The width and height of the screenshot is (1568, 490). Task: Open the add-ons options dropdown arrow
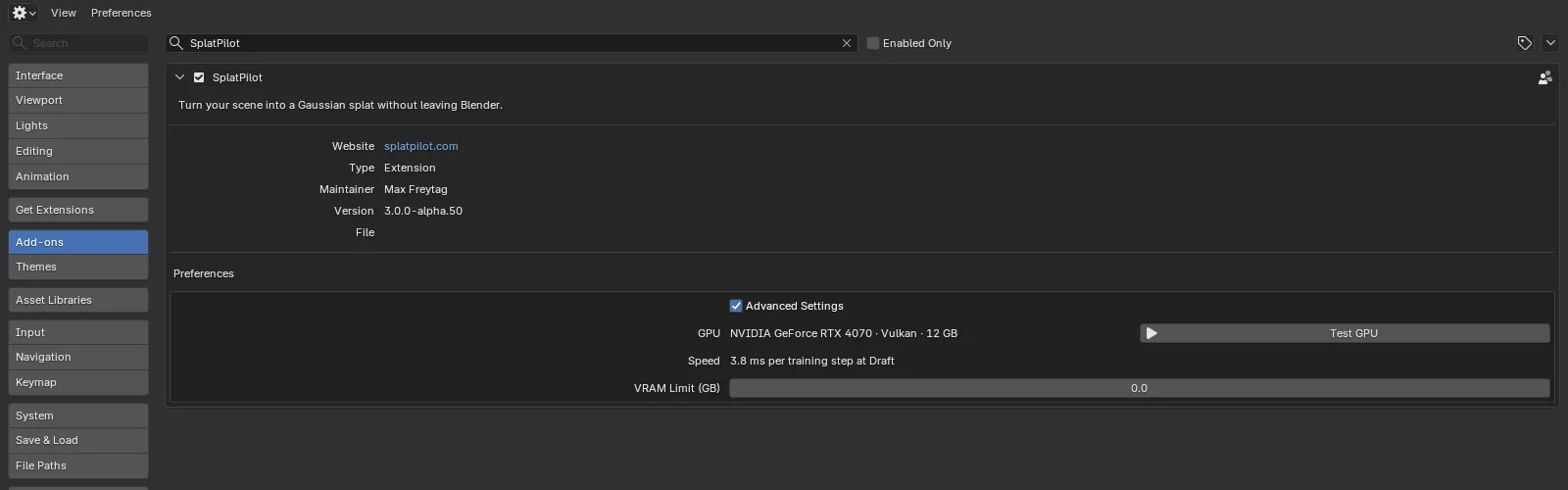click(x=1550, y=43)
